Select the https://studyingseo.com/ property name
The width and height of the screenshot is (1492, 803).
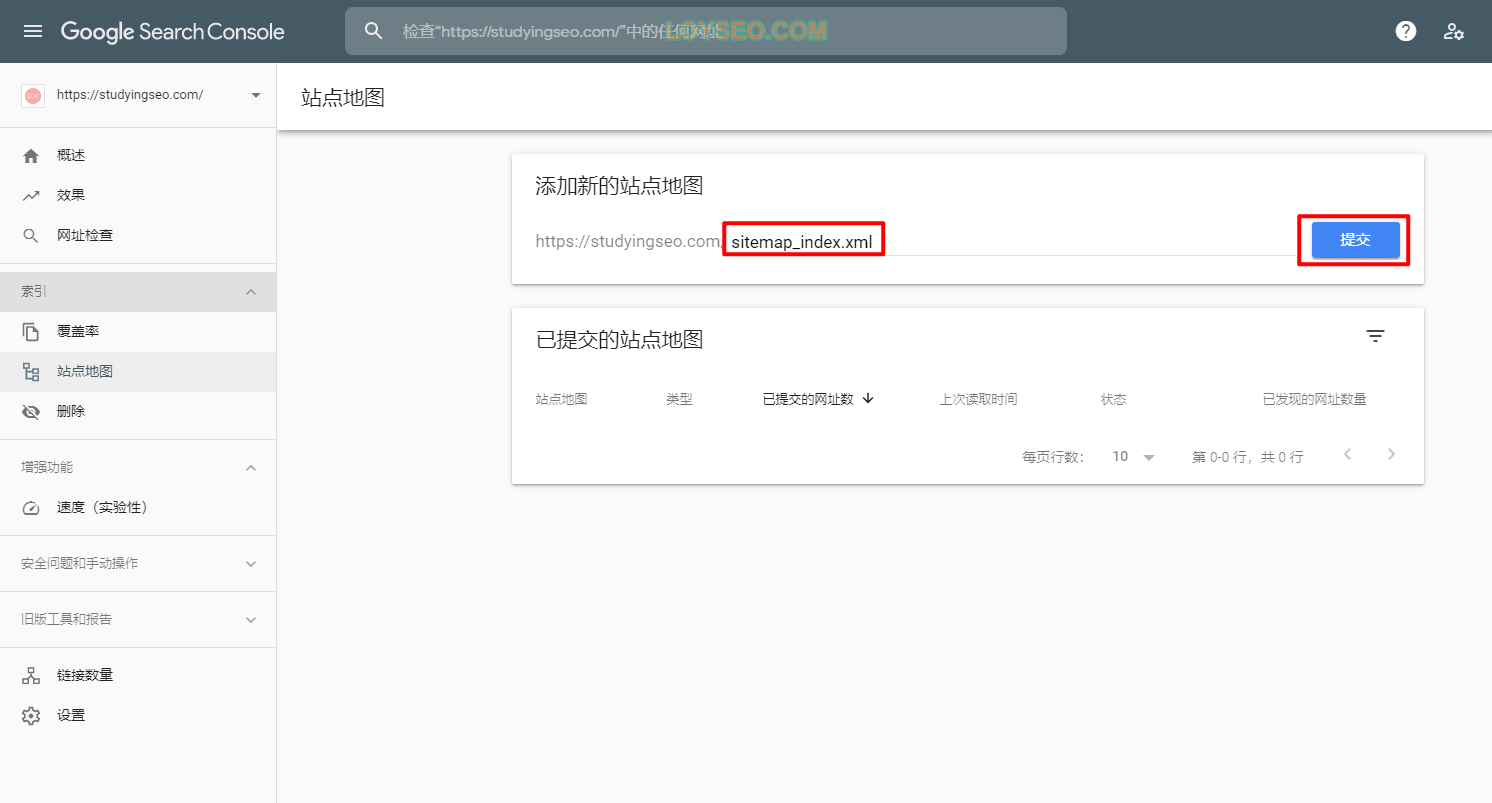pyautogui.click(x=130, y=95)
